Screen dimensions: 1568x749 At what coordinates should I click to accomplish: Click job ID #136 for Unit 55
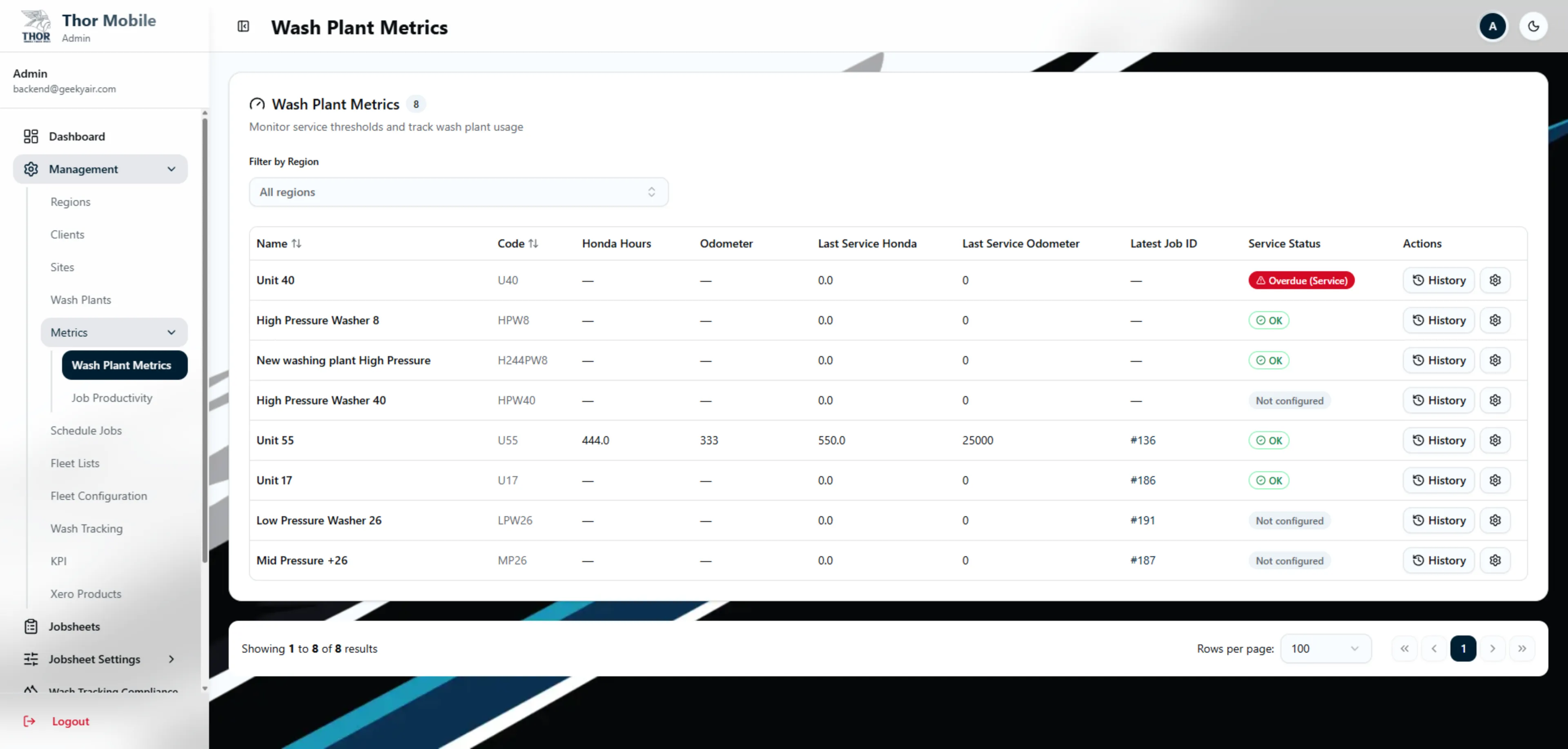pos(1143,440)
